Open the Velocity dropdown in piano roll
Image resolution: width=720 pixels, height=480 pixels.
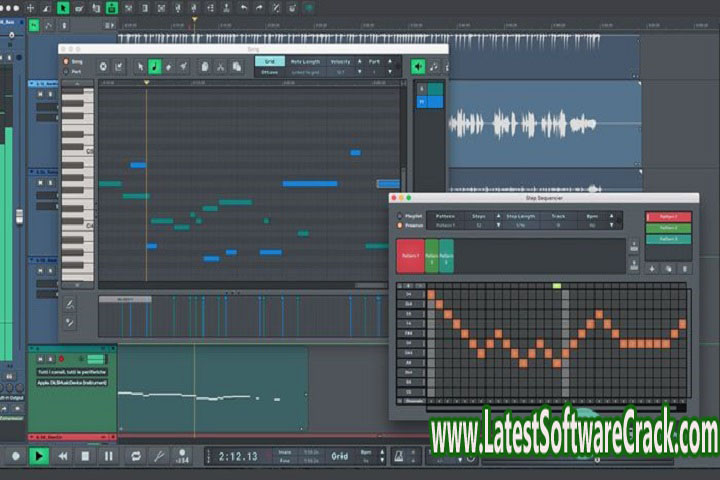coord(343,72)
